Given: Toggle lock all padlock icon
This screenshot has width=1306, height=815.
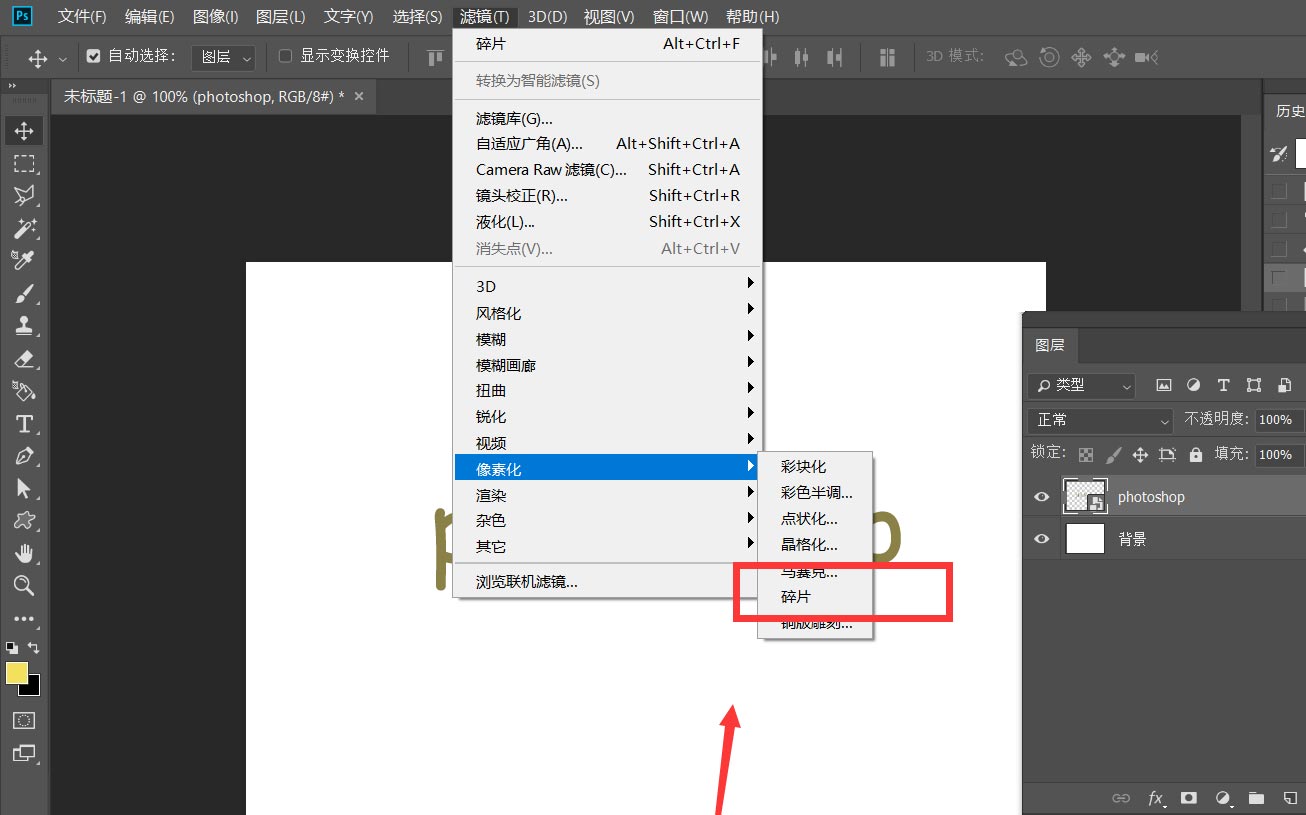Looking at the screenshot, I should (x=1195, y=454).
